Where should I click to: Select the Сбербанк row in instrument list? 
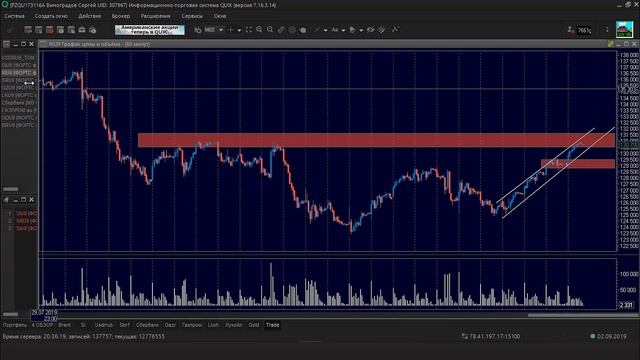18,103
